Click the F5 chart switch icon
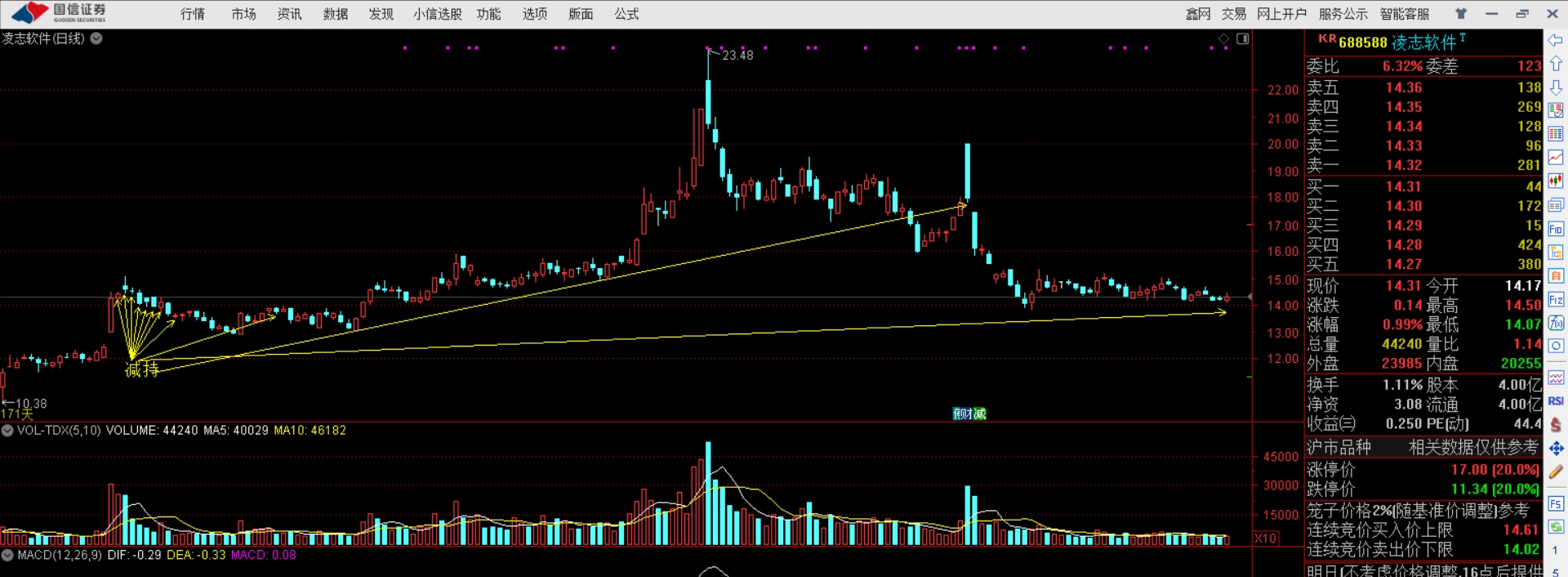This screenshot has width=1568, height=577. click(1556, 504)
